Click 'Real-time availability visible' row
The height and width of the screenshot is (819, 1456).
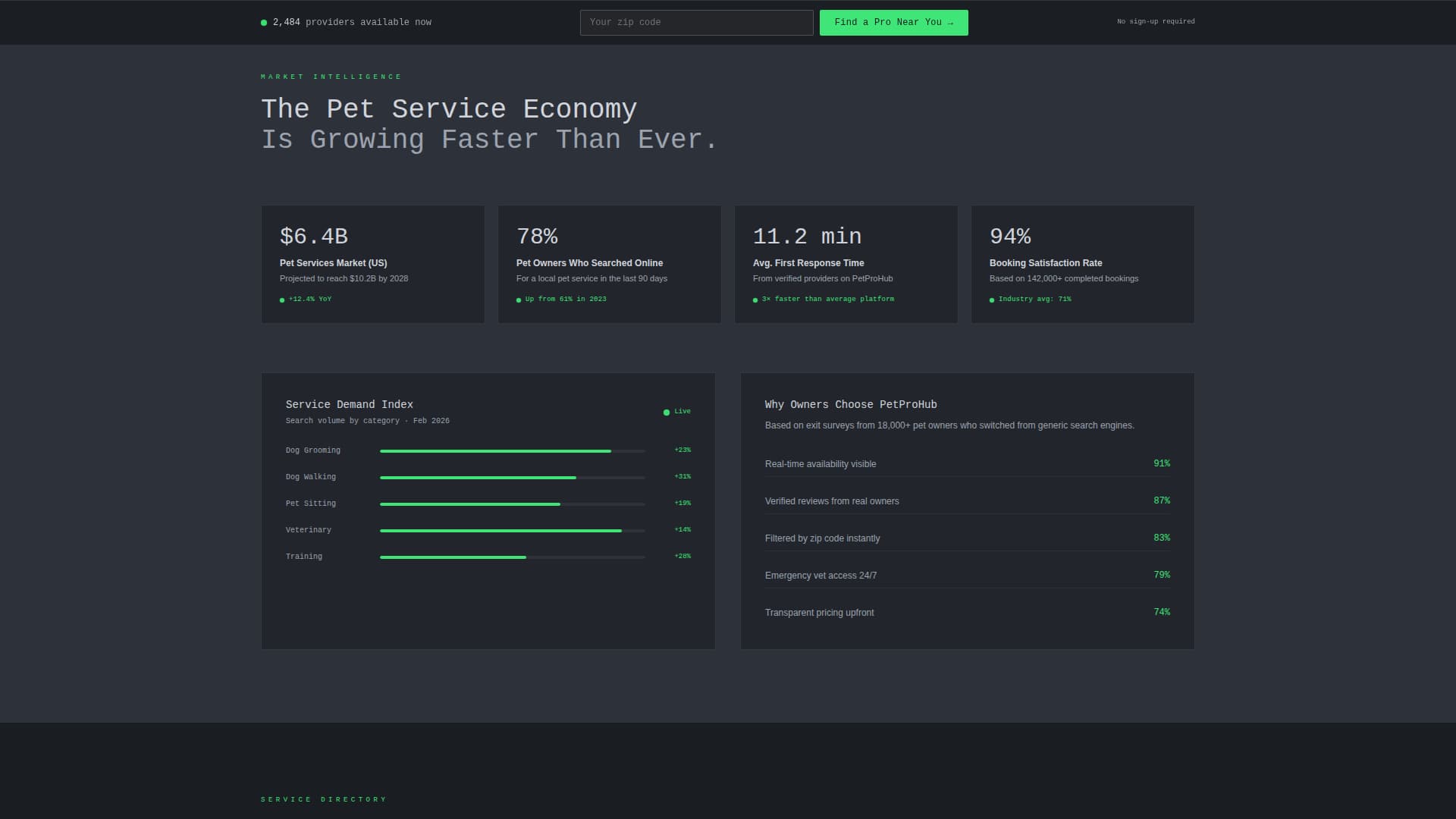(x=968, y=464)
